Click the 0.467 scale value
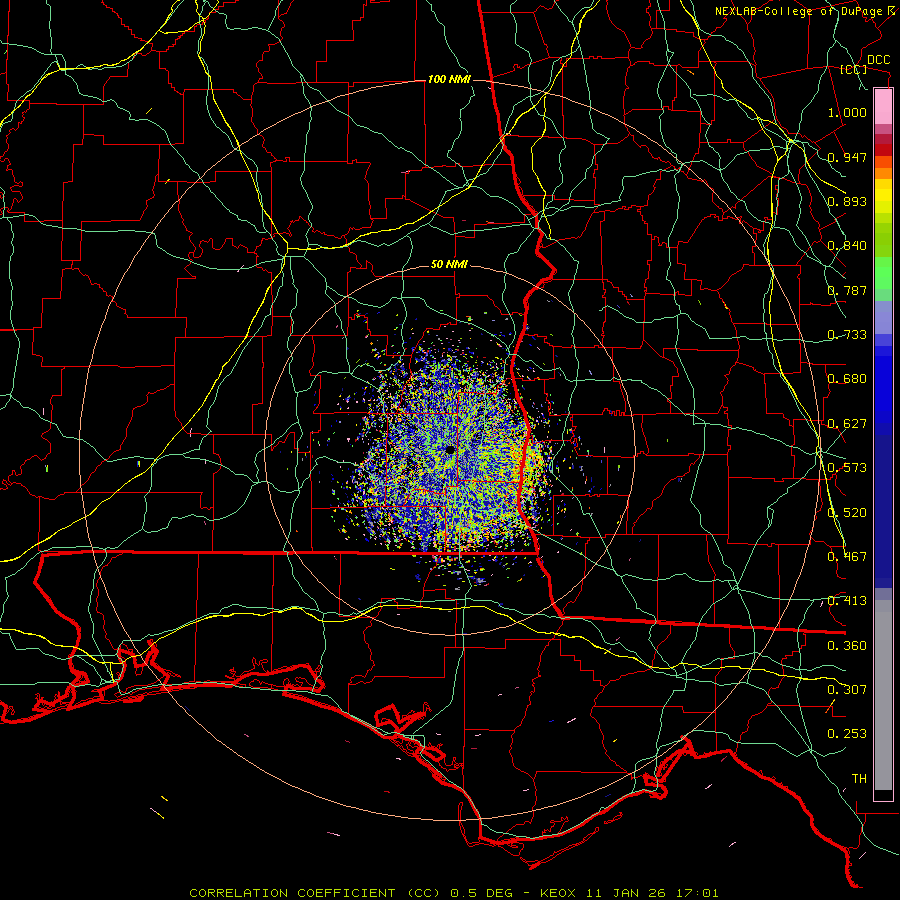This screenshot has height=900, width=900. pyautogui.click(x=847, y=557)
